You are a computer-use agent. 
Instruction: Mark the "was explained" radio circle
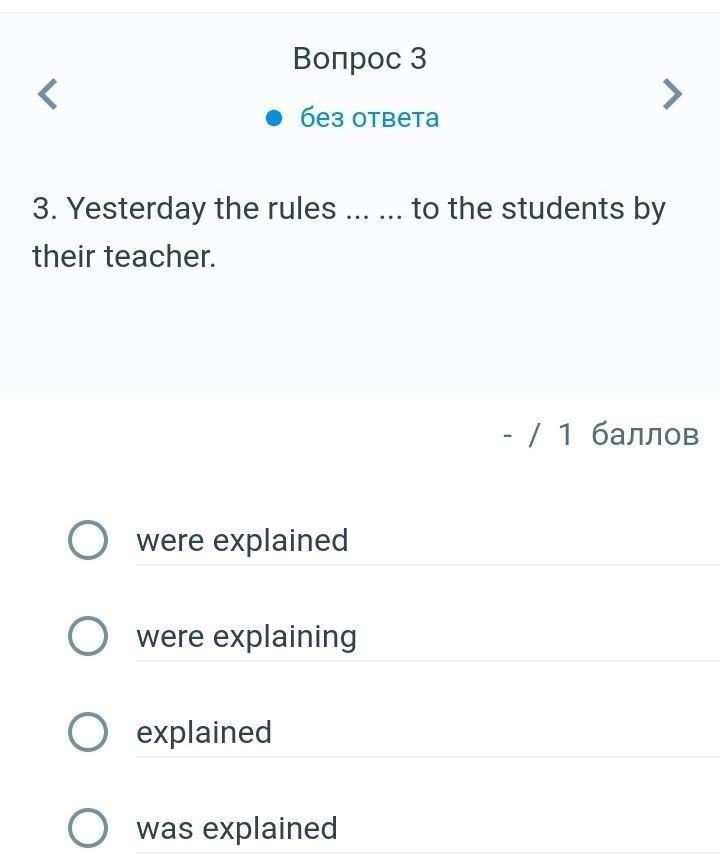(x=88, y=828)
